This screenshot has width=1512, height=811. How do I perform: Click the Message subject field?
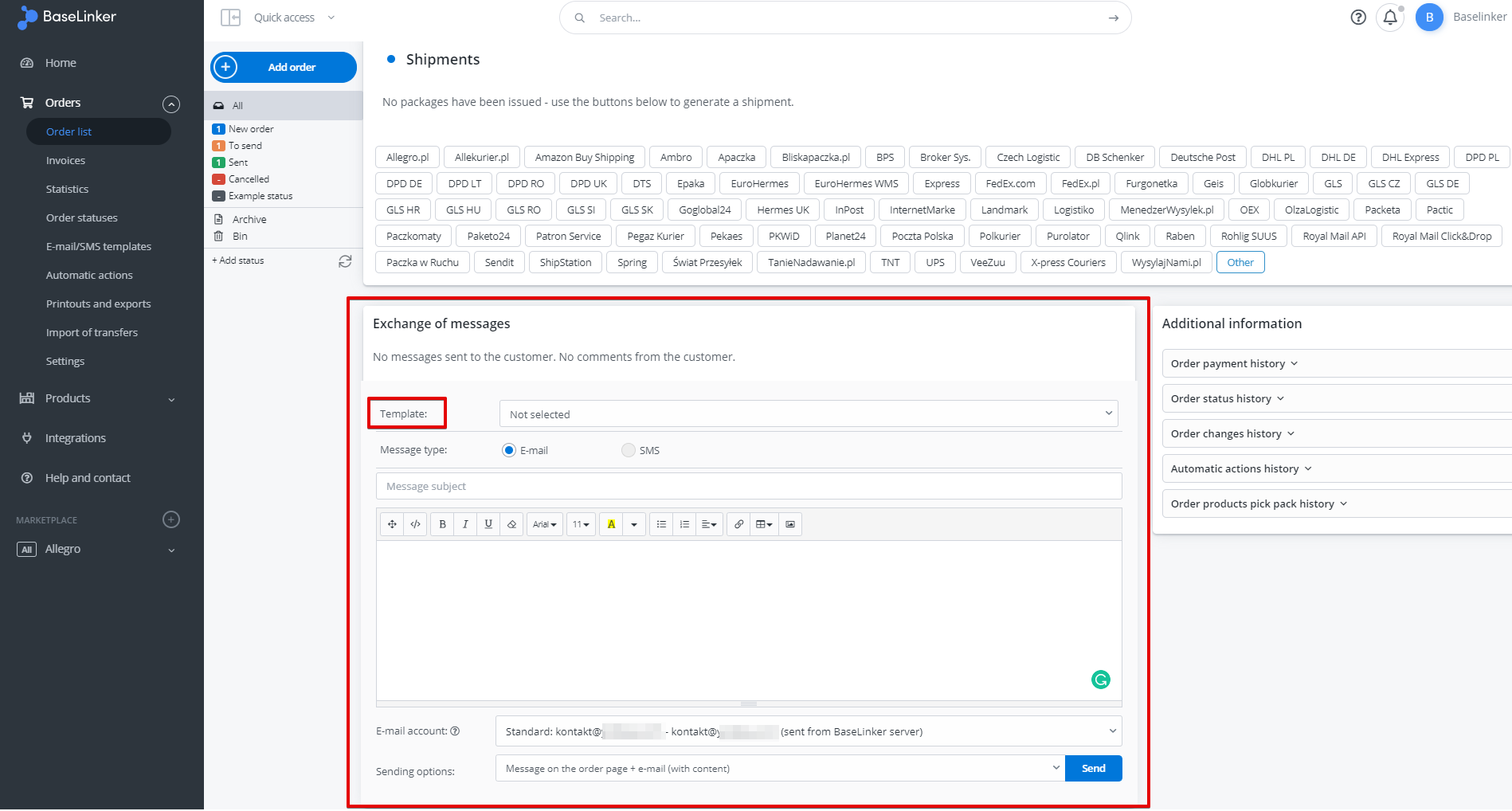click(749, 486)
